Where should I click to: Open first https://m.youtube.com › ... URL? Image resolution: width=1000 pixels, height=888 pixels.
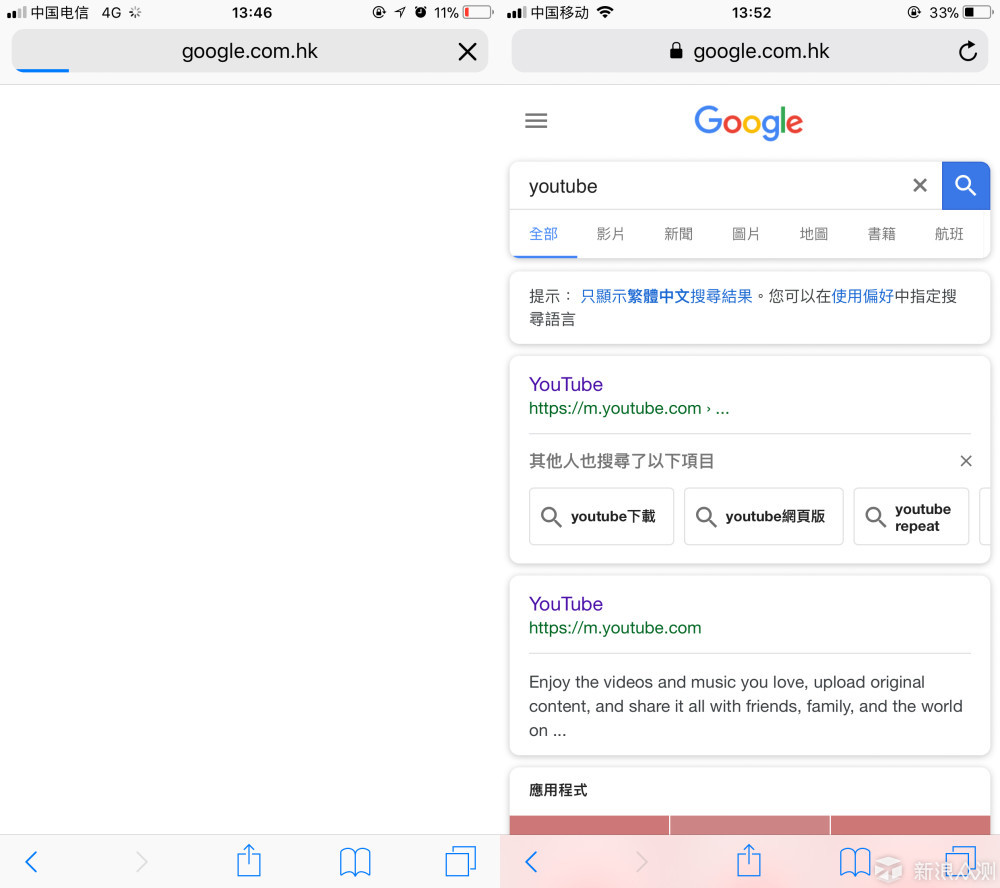tap(629, 408)
